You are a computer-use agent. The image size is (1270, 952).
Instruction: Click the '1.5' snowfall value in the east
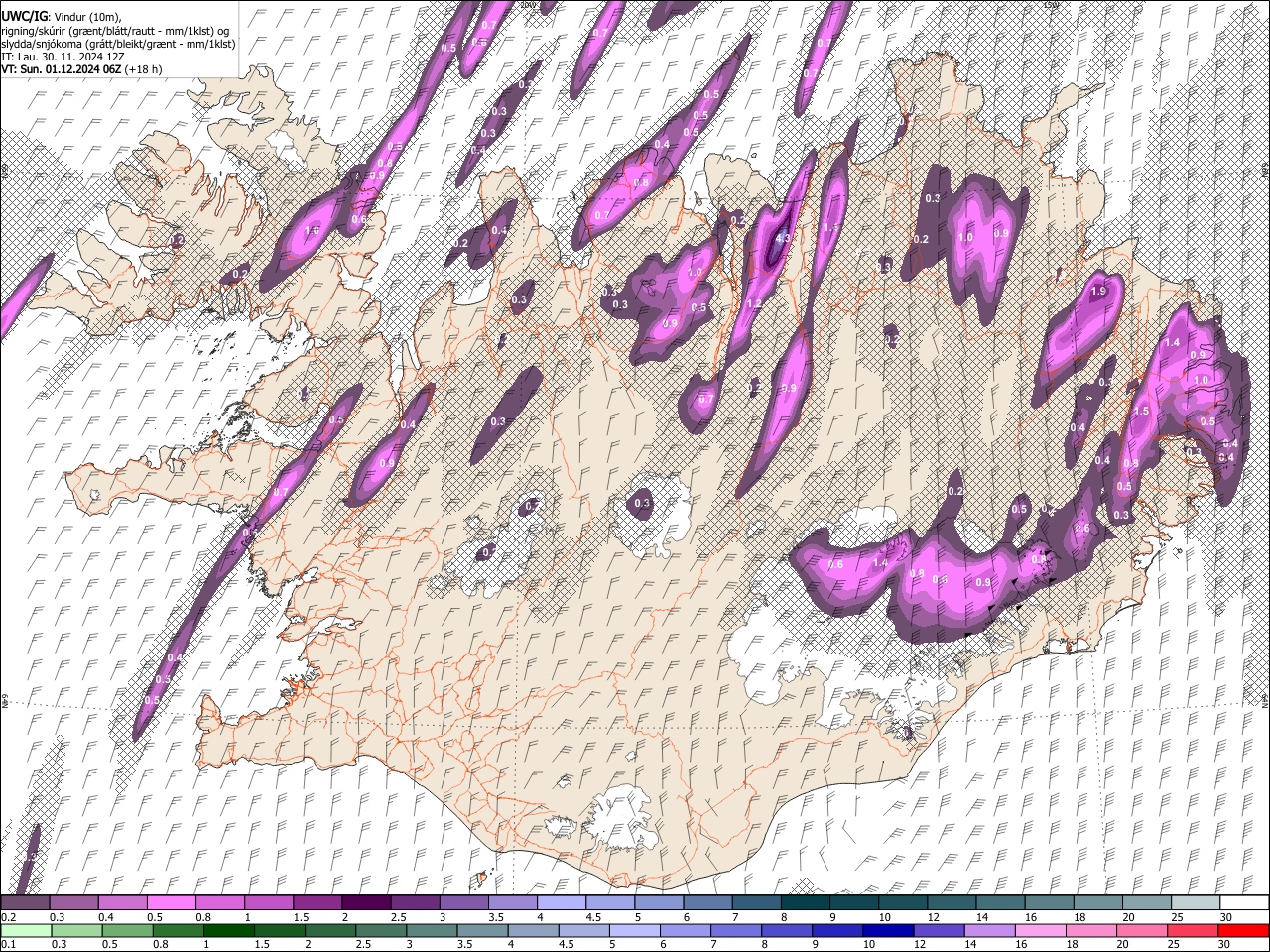pos(1141,411)
